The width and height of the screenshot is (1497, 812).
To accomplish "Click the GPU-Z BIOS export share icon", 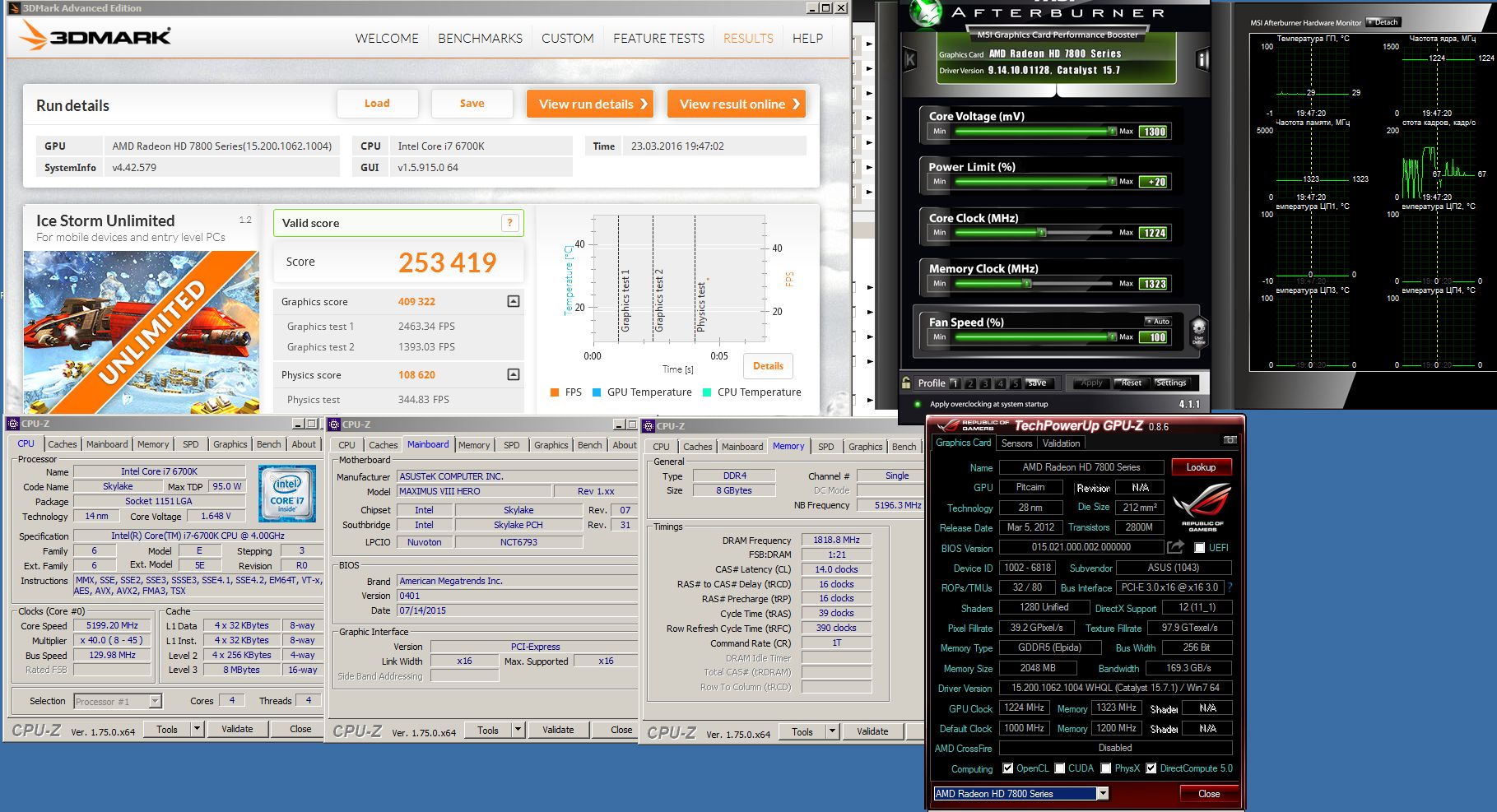I will [1175, 547].
